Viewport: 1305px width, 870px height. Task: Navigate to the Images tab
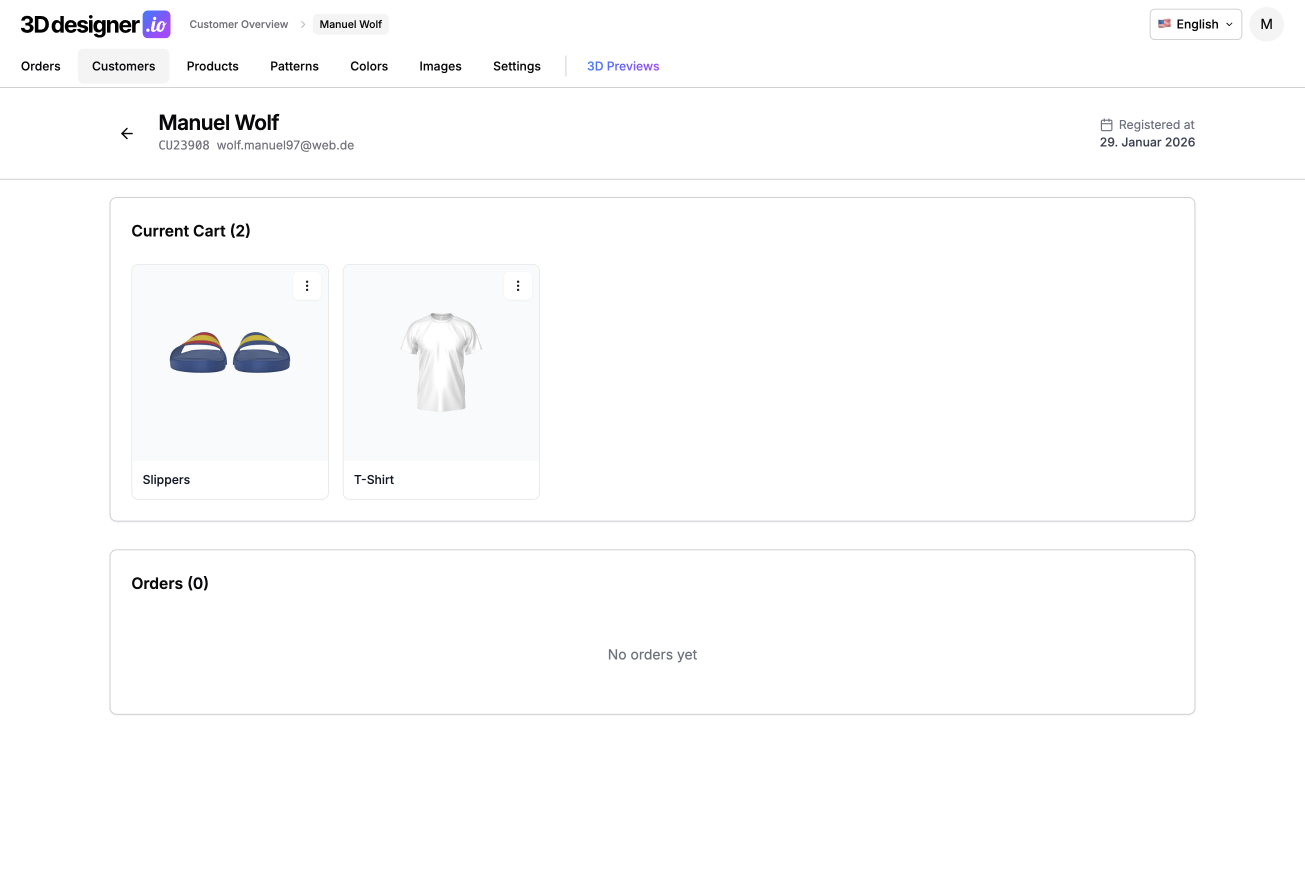(x=440, y=66)
